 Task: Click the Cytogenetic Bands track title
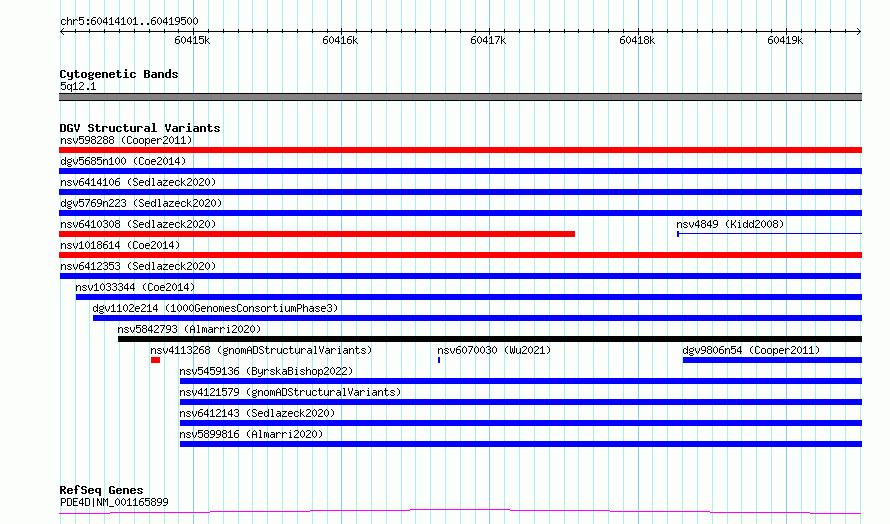(119, 74)
